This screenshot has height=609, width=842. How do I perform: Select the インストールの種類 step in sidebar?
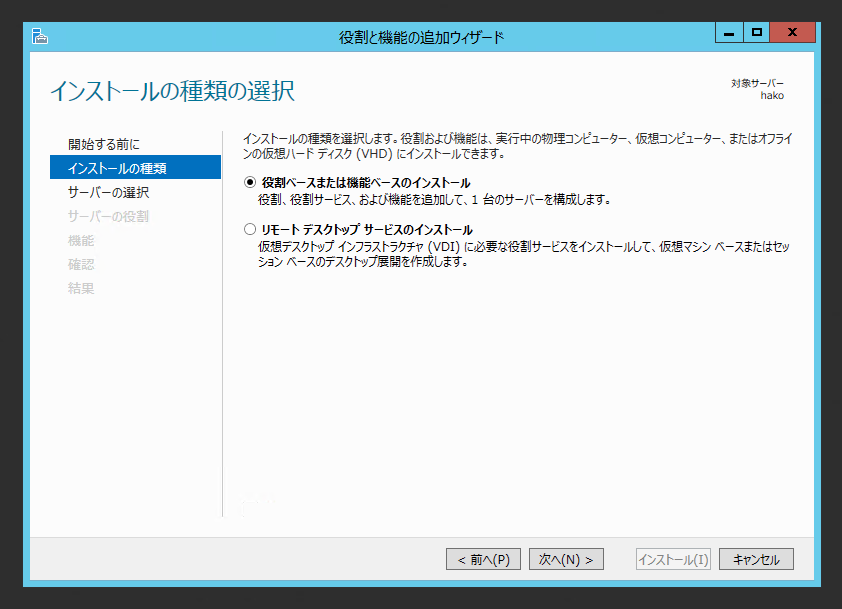click(x=135, y=168)
